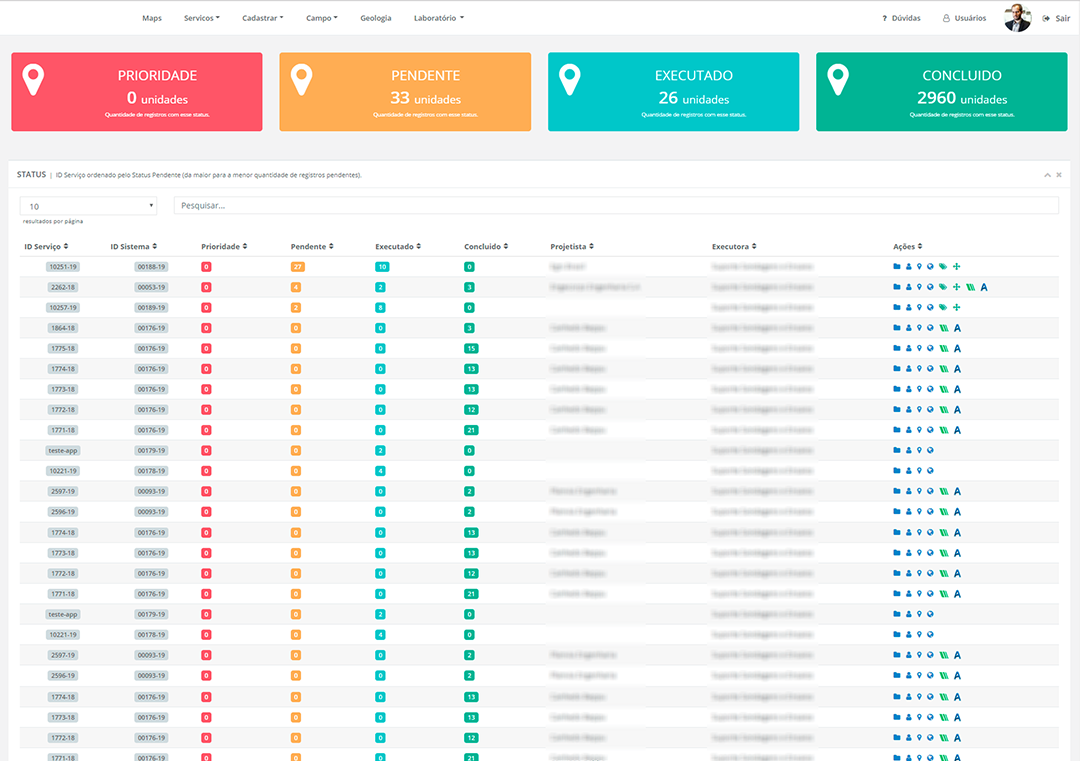This screenshot has height=761, width=1080.
Task: Collapse the STATUS panel with the chevron
Action: point(1047,175)
